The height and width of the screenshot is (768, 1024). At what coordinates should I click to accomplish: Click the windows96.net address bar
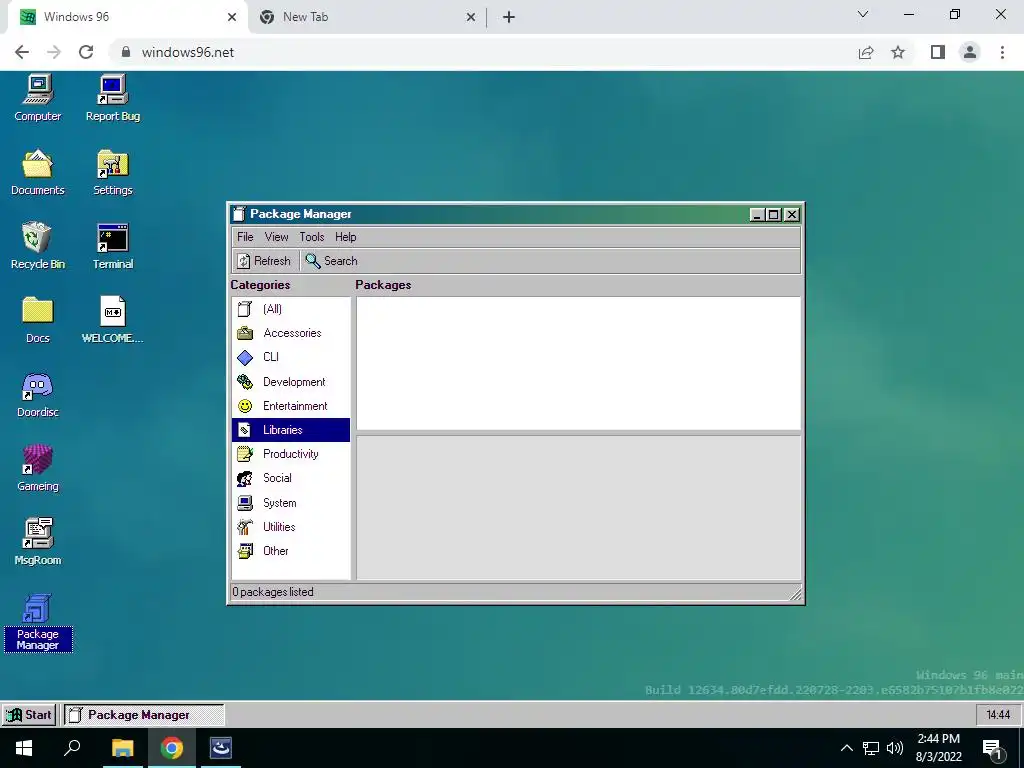click(x=483, y=52)
